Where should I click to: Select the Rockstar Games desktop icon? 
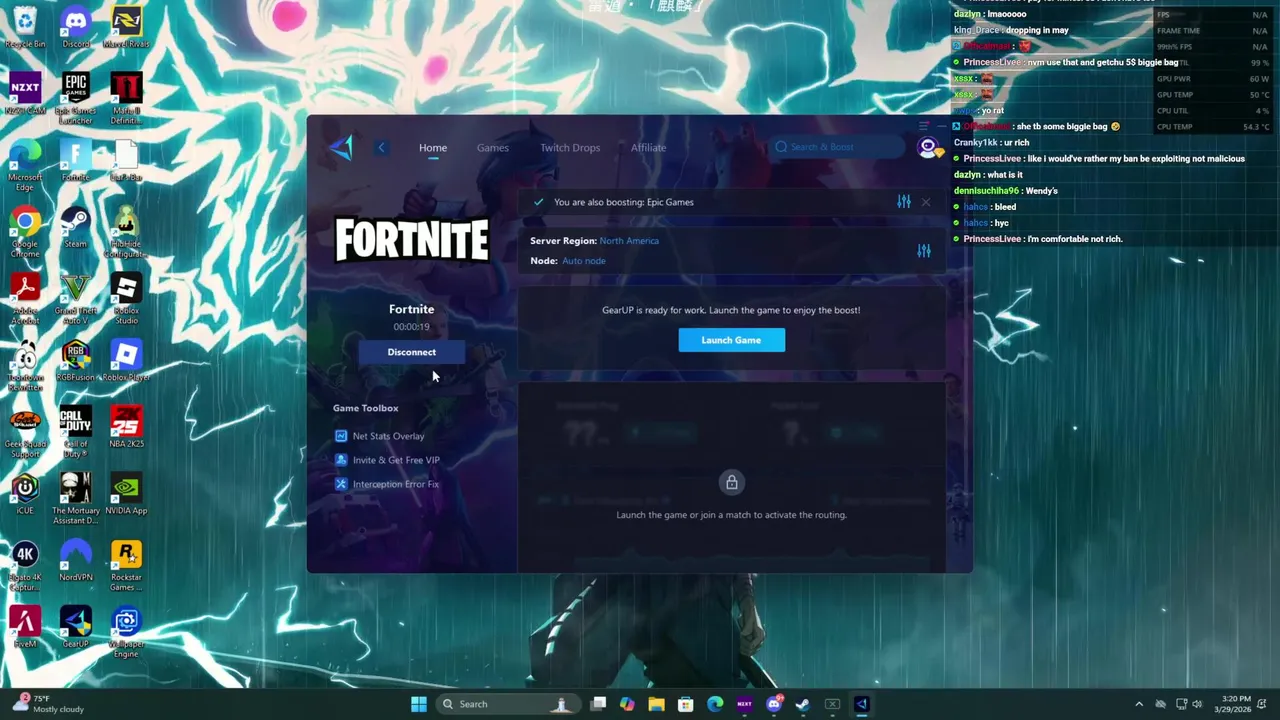coord(125,565)
